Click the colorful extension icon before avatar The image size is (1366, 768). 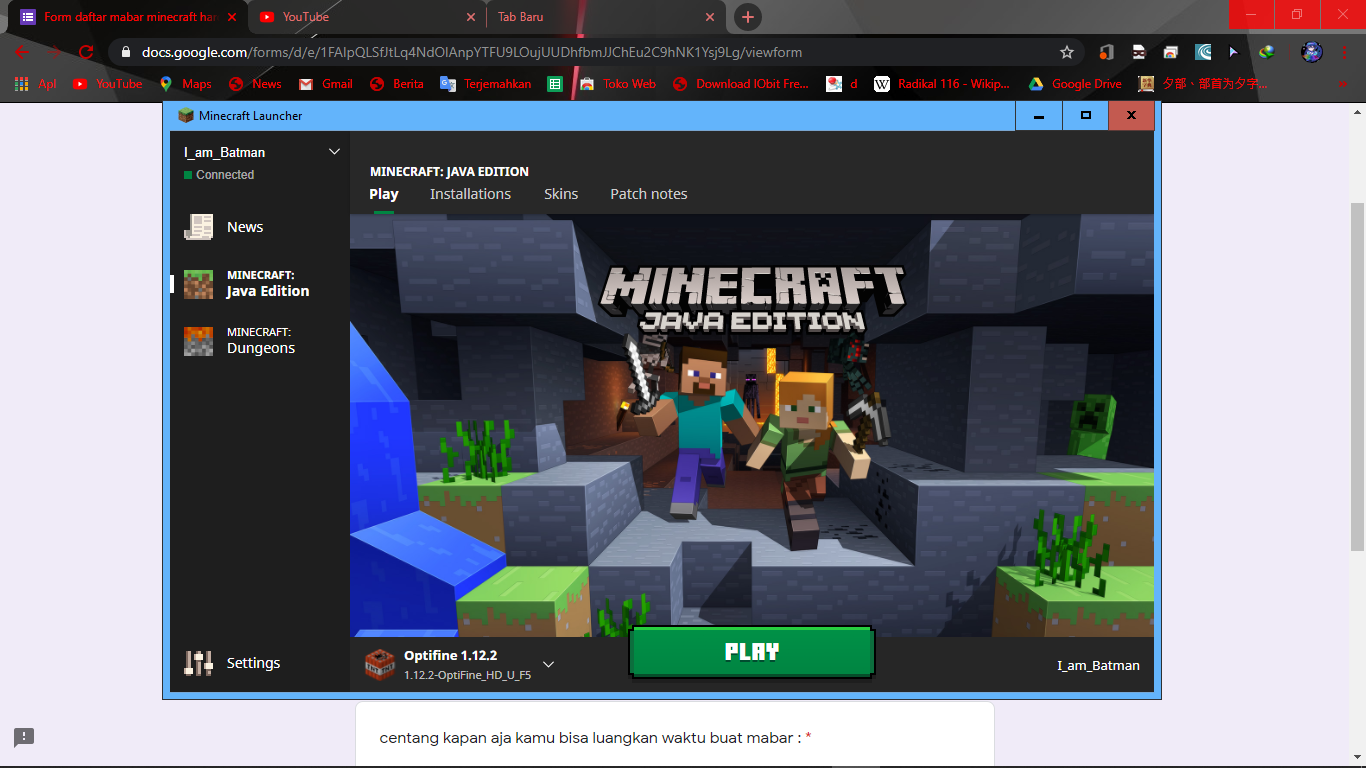1267,52
